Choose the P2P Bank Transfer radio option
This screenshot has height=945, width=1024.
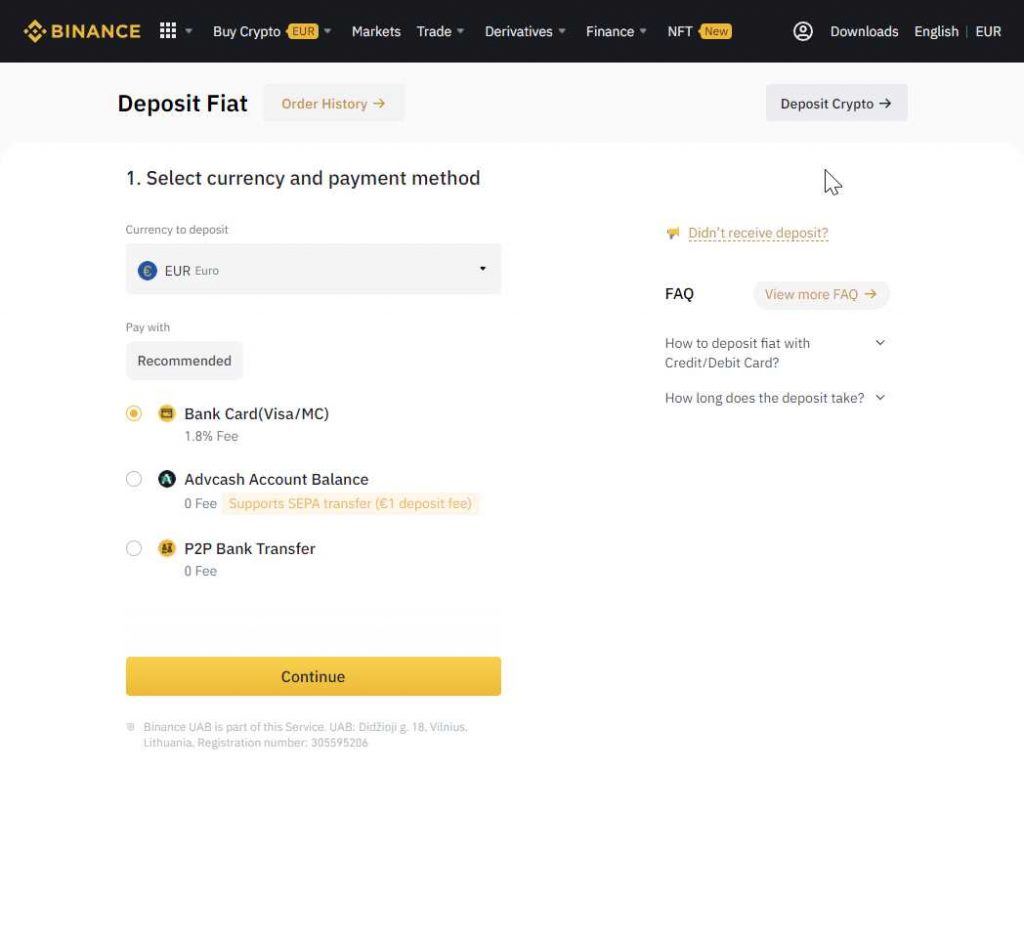coord(134,548)
